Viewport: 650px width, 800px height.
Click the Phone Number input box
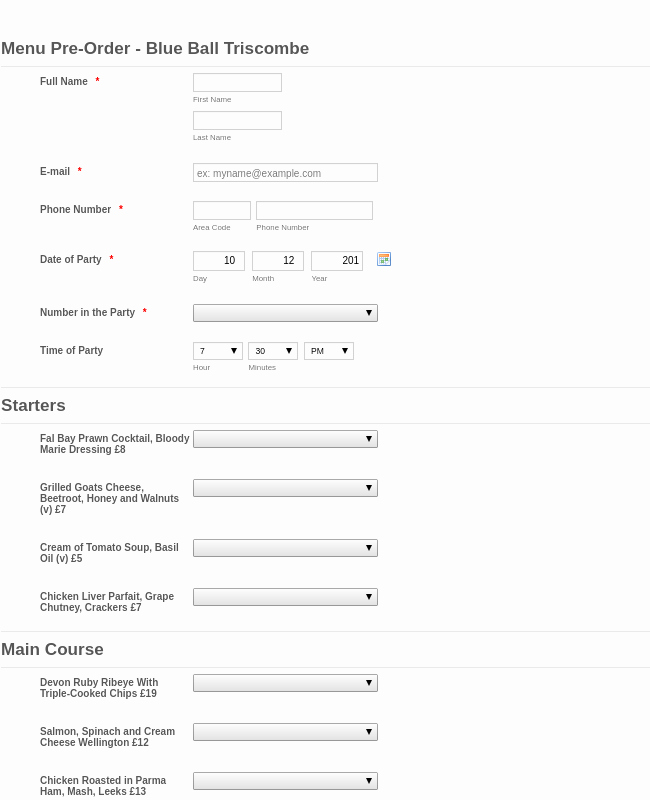pyautogui.click(x=314, y=210)
